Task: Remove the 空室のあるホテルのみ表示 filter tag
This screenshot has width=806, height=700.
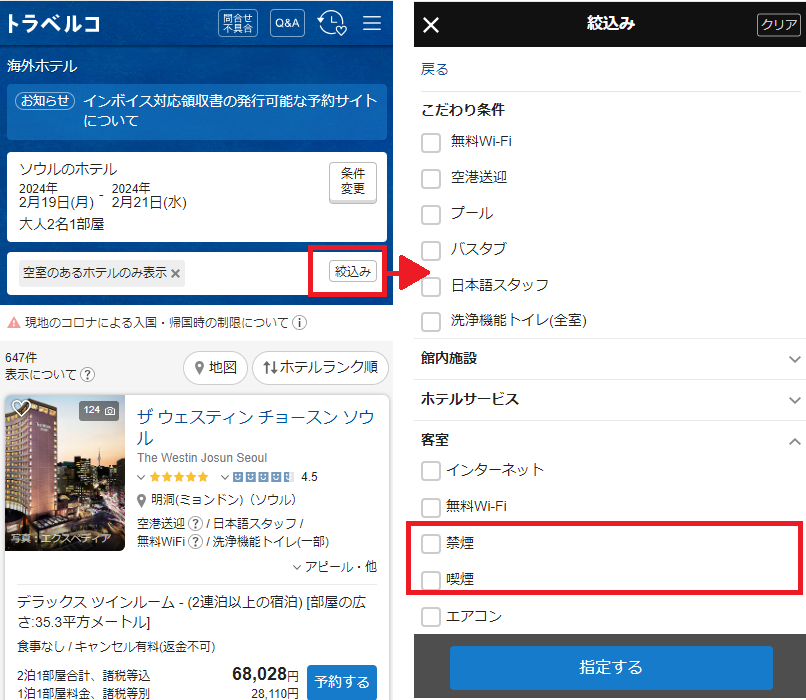Action: click(x=176, y=273)
